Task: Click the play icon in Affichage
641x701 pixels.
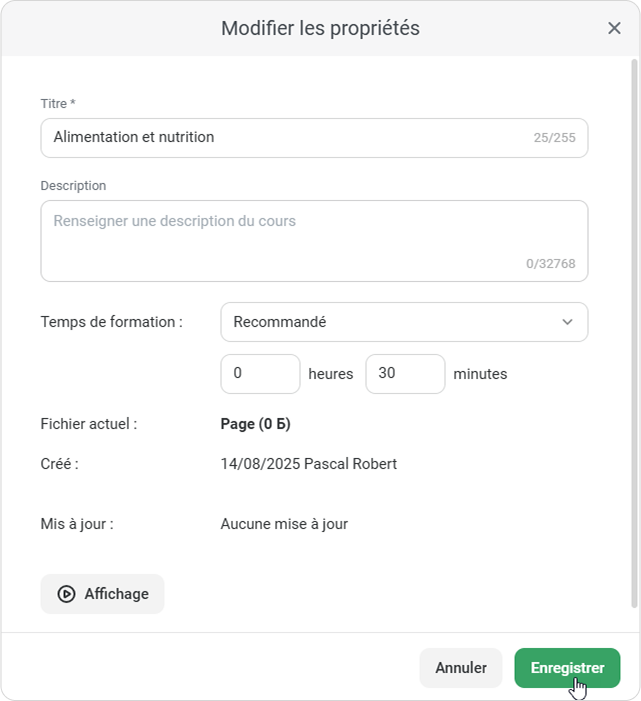Action: pos(66,594)
